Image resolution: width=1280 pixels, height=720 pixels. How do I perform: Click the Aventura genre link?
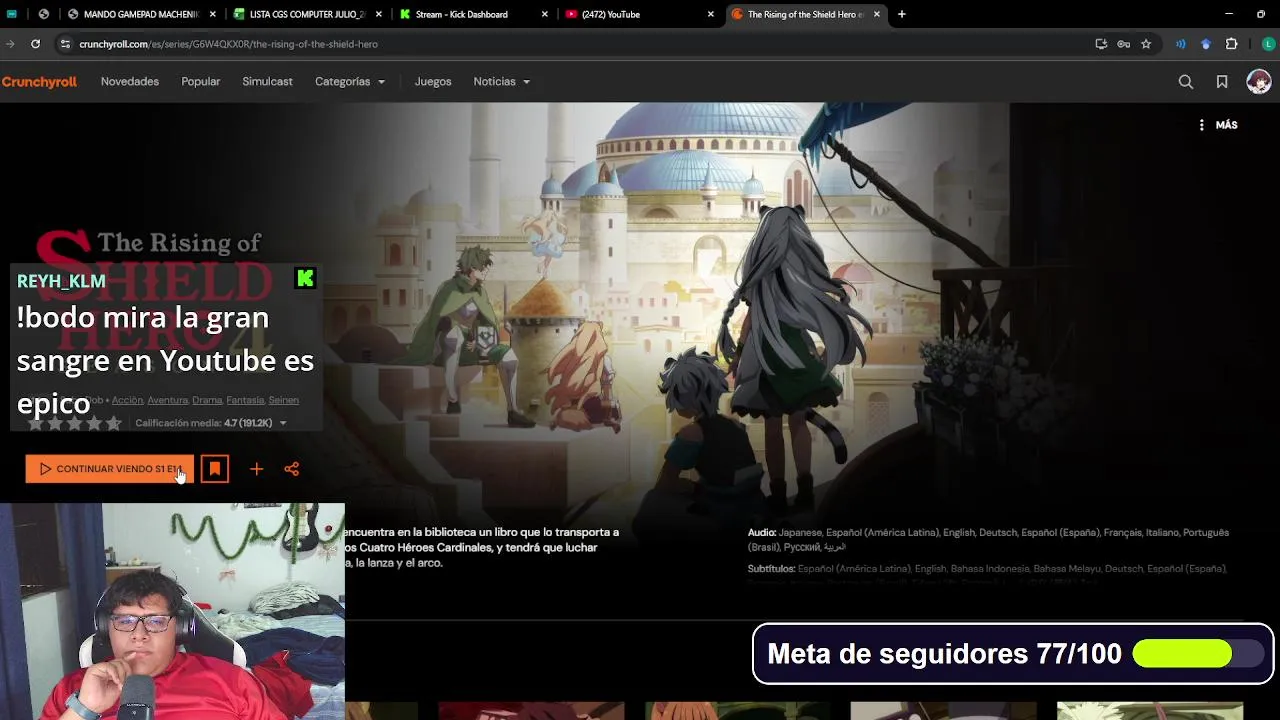click(168, 400)
